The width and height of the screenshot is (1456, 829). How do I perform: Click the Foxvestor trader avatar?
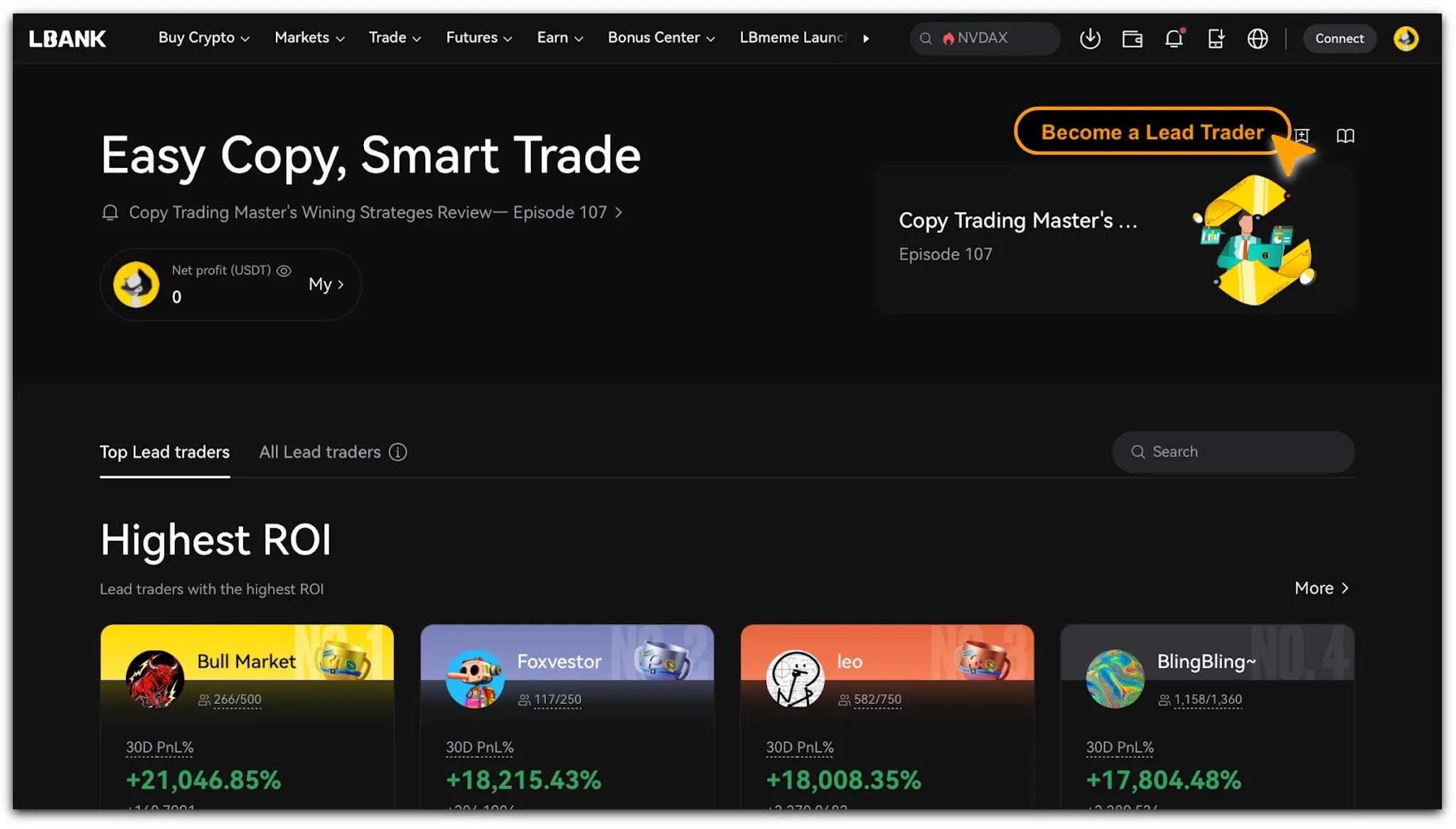(475, 679)
